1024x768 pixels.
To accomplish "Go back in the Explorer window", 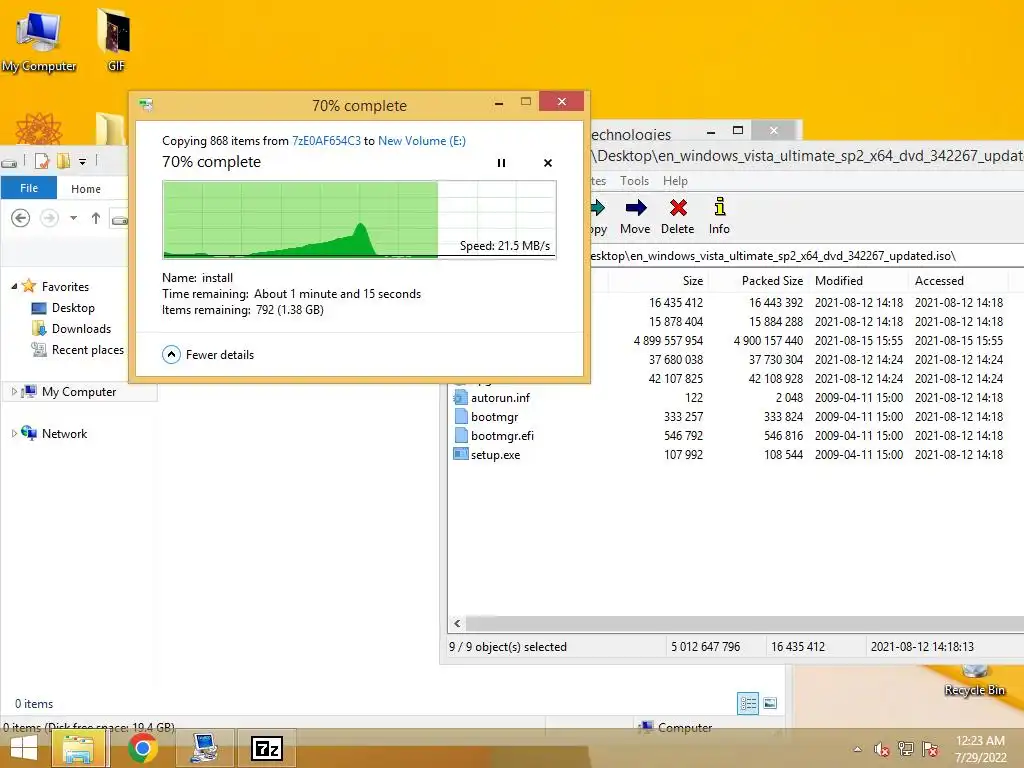I will pos(20,218).
